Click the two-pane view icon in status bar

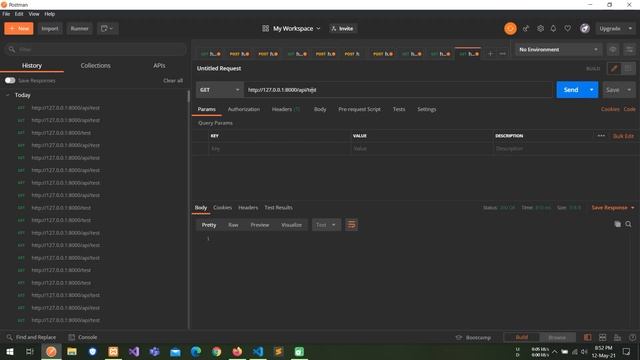pos(602,338)
